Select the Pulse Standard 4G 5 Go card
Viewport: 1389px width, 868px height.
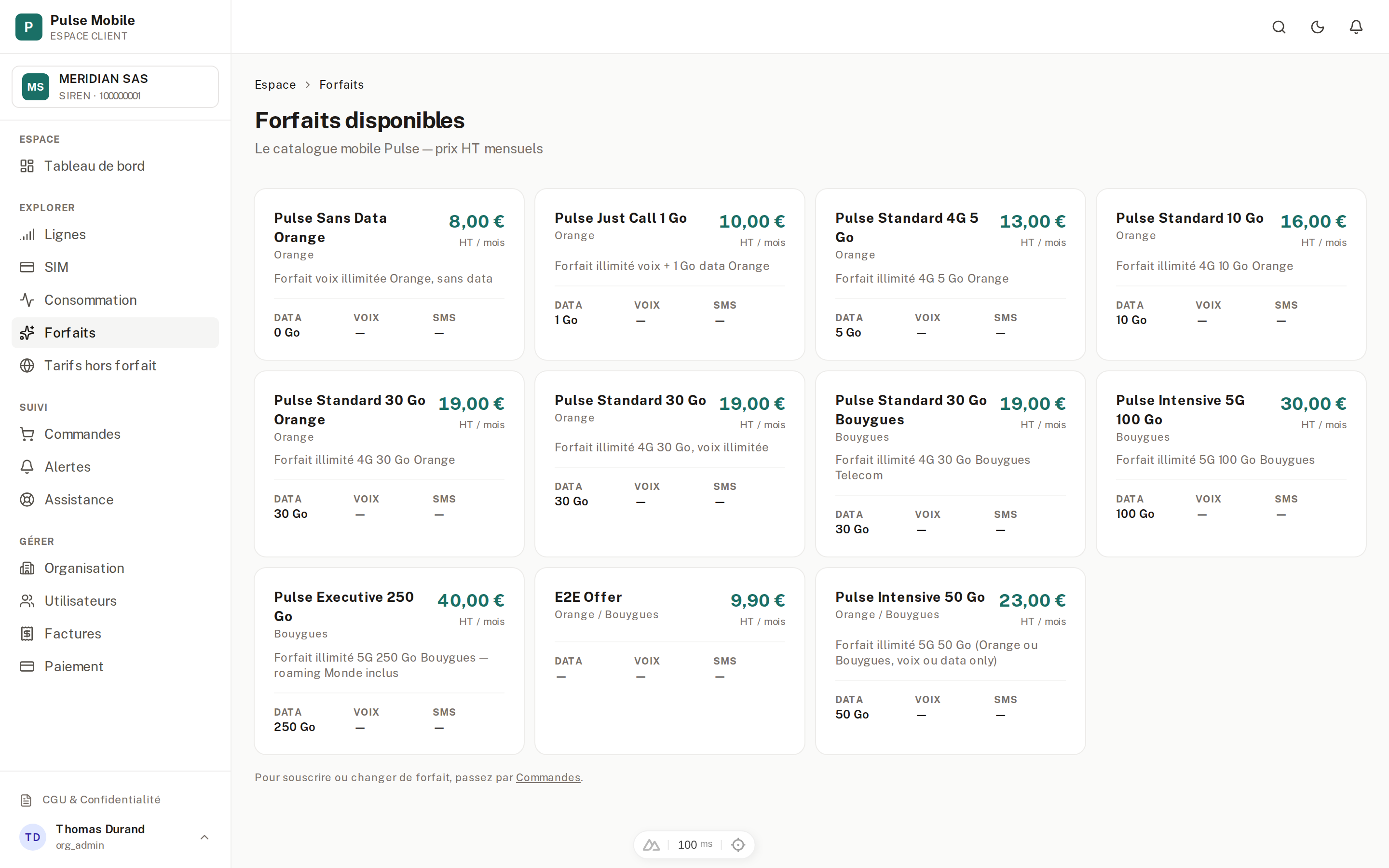[950, 274]
